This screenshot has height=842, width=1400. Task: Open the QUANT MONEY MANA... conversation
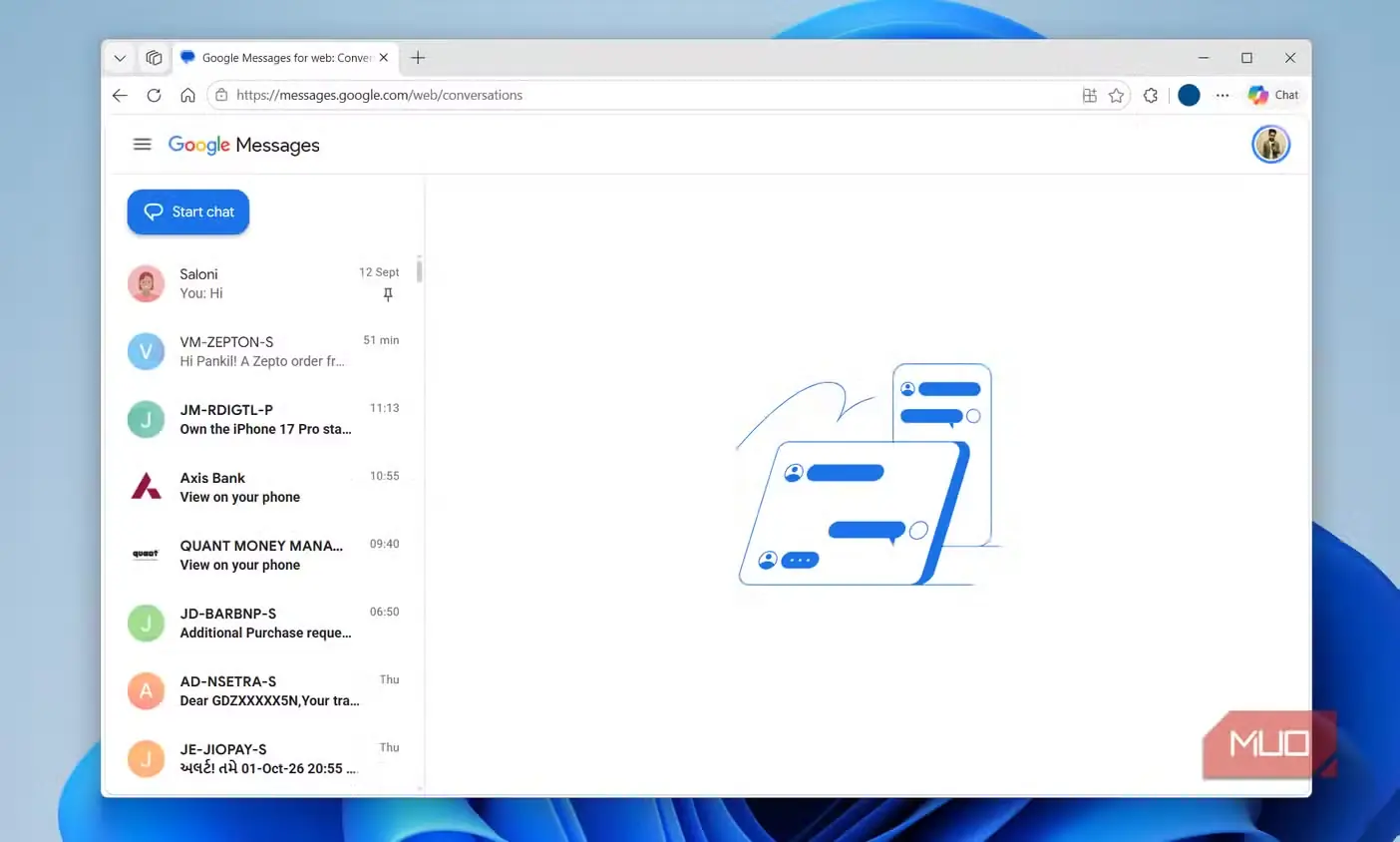point(265,555)
